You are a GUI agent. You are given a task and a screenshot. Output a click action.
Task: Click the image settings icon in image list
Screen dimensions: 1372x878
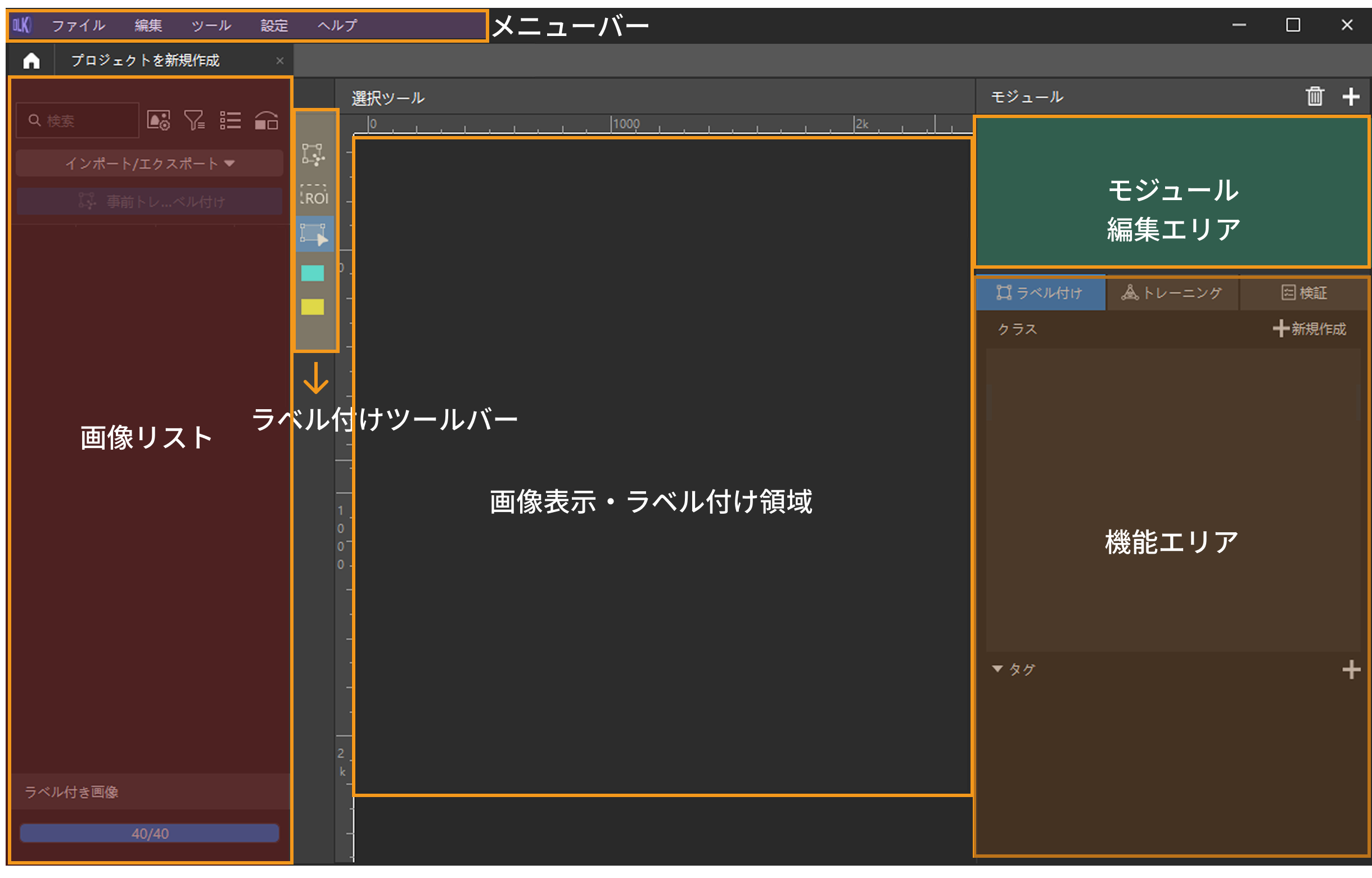(x=159, y=120)
